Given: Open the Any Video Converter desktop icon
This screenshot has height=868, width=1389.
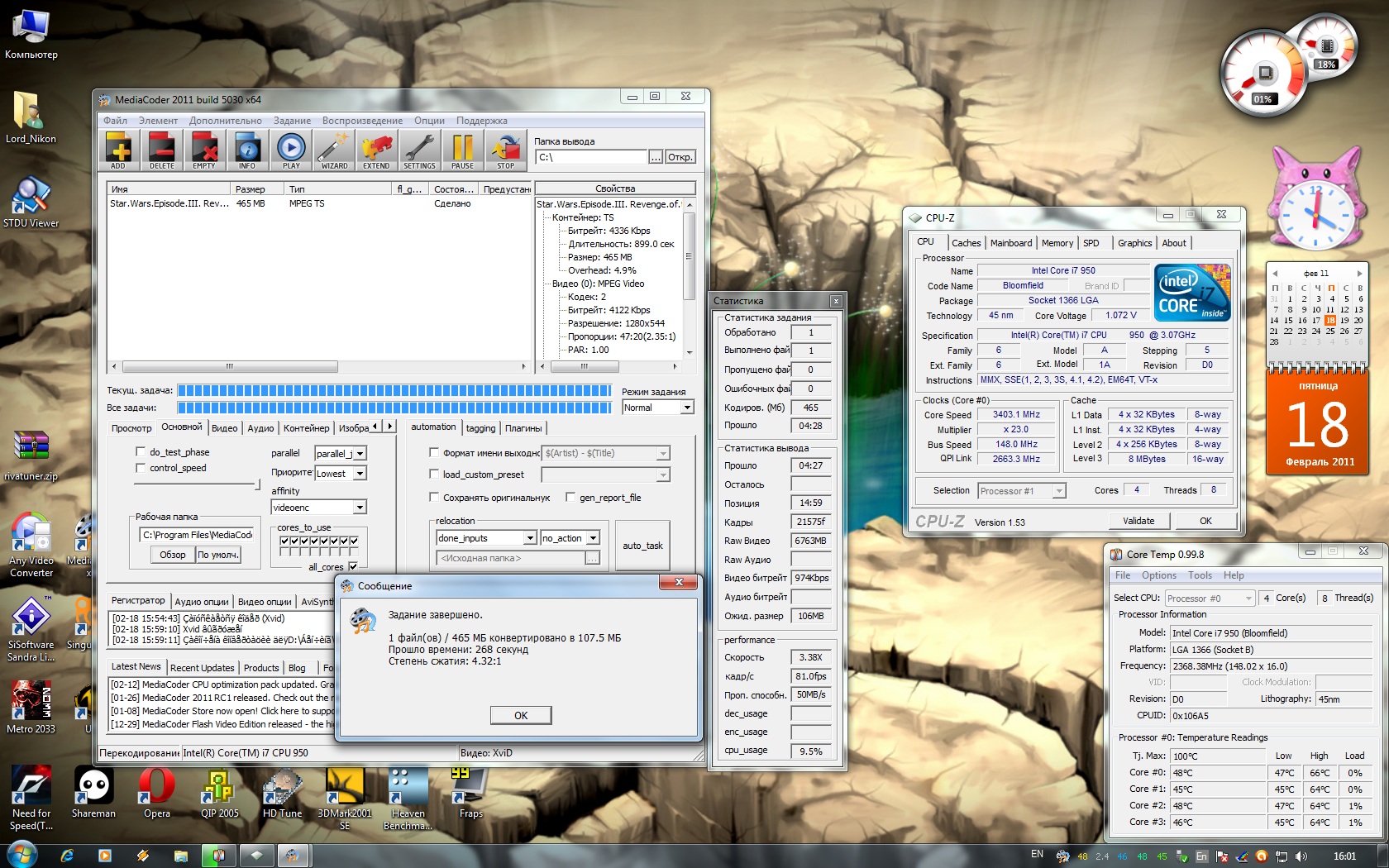Looking at the screenshot, I should (31, 545).
